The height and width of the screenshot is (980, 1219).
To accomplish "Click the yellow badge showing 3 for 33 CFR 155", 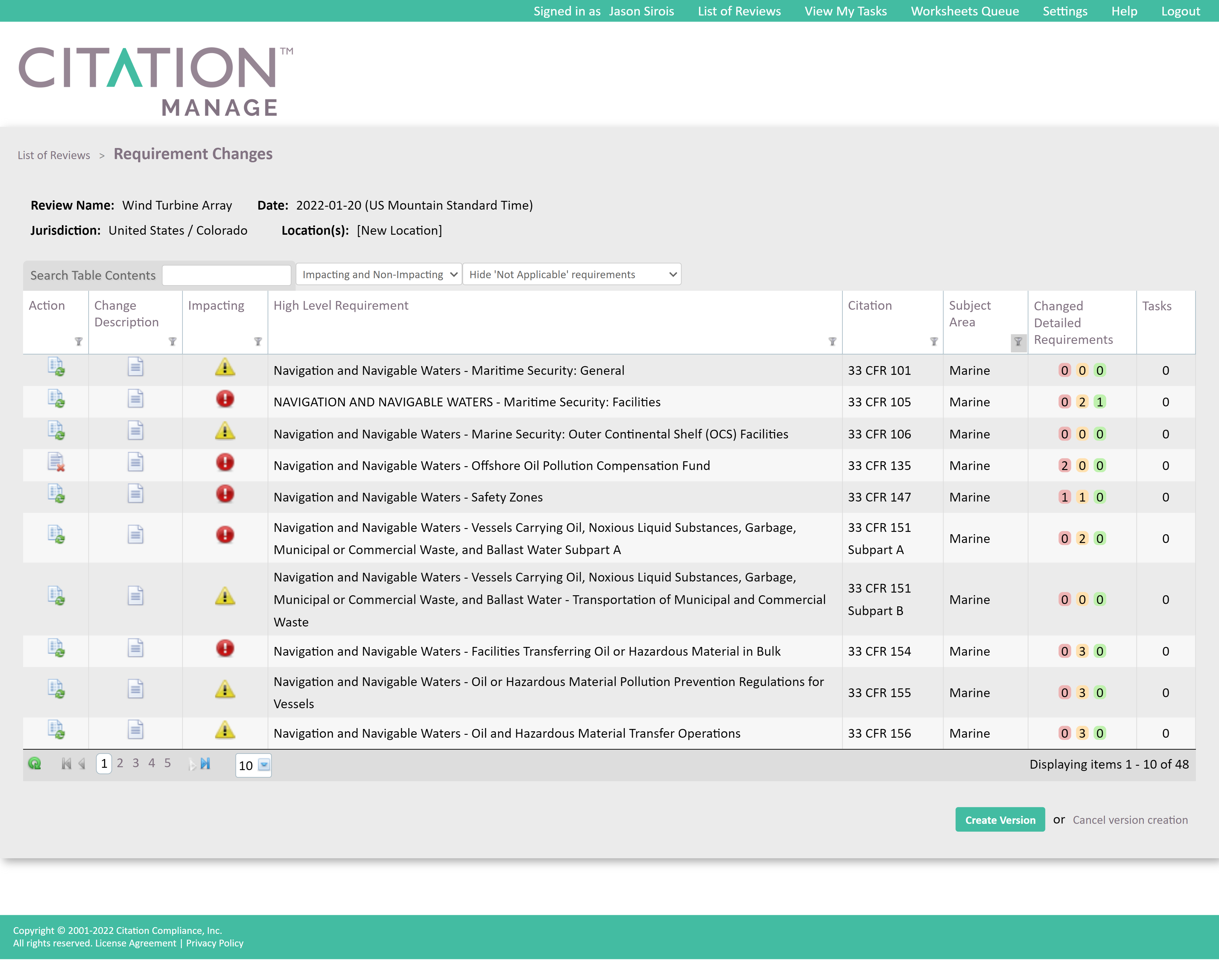I will (x=1082, y=693).
